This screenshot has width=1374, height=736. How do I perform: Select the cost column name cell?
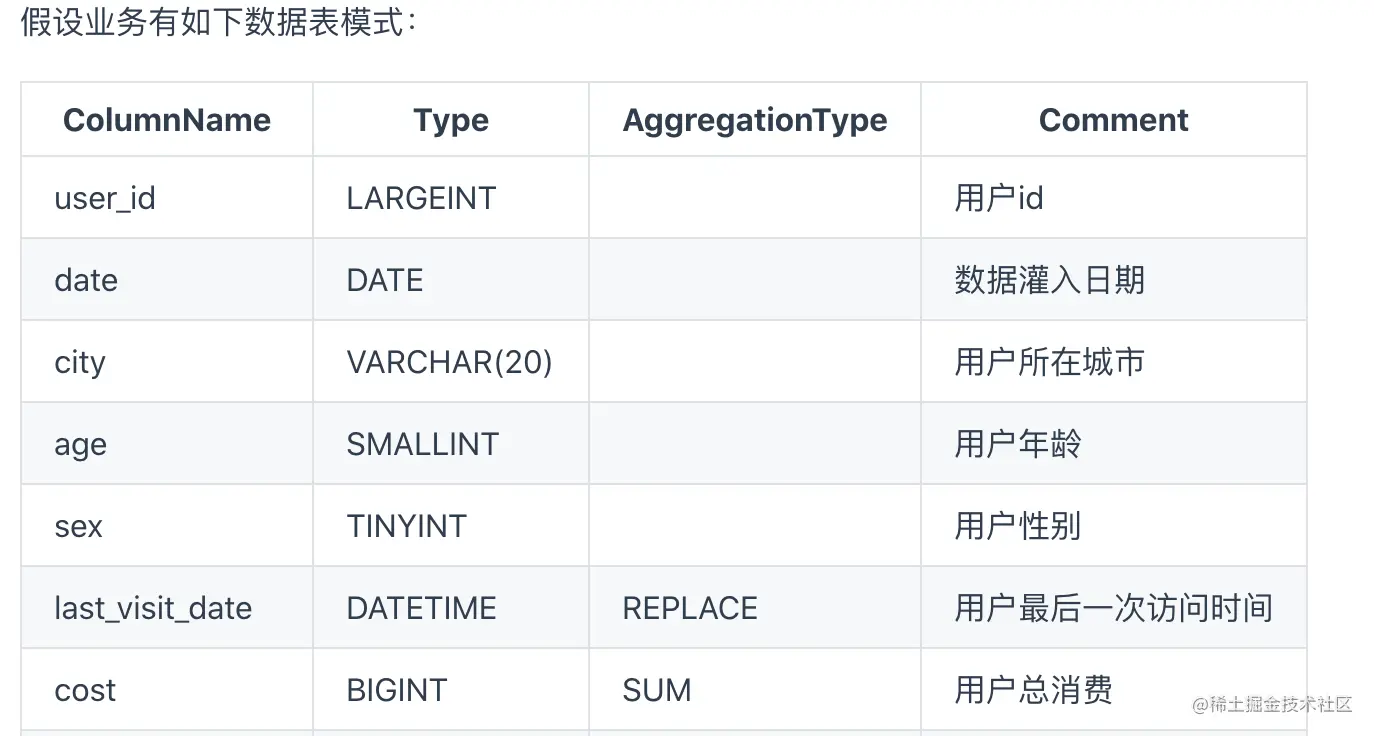tap(167, 690)
